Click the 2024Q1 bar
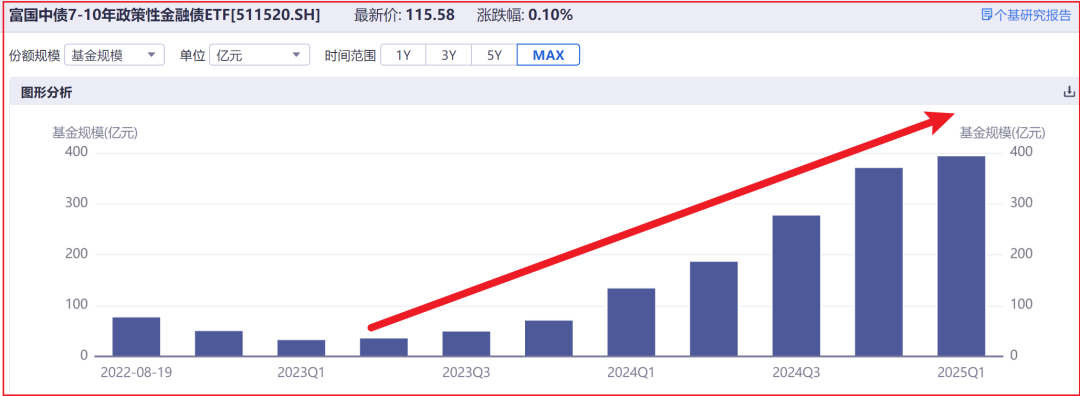 coord(631,322)
